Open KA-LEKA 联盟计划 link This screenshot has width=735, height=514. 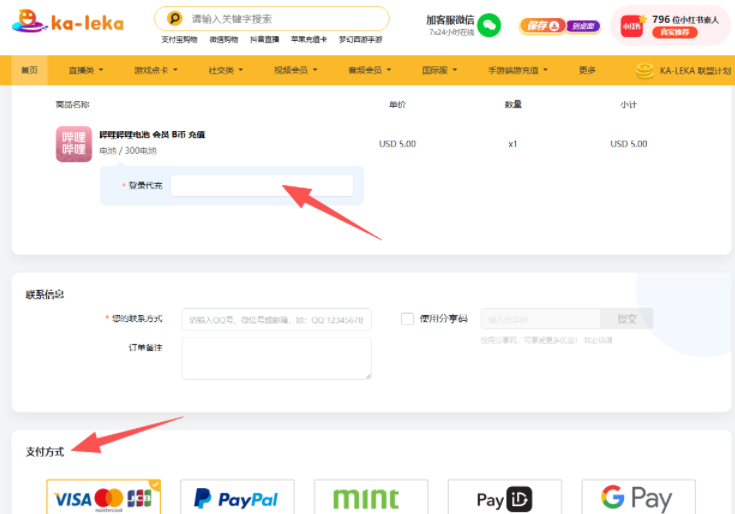pos(695,71)
